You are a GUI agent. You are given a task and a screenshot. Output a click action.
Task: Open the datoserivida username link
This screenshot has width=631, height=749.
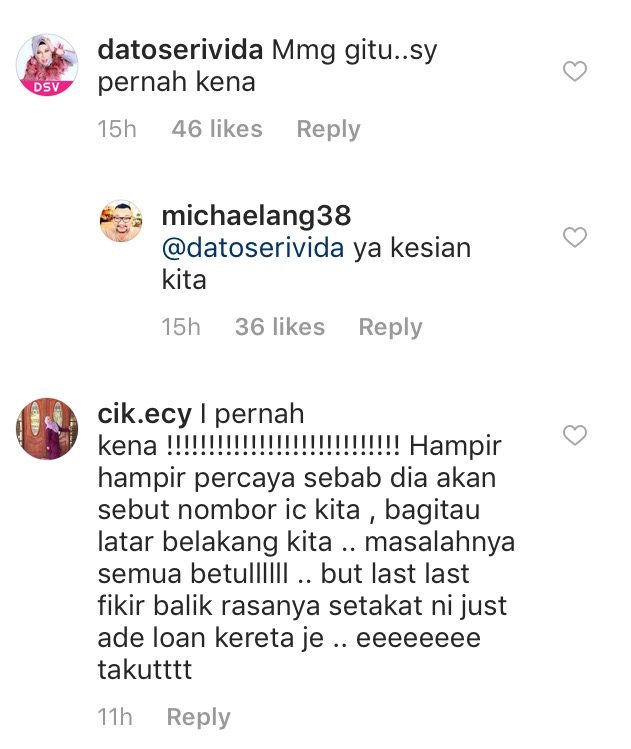[x=180, y=50]
